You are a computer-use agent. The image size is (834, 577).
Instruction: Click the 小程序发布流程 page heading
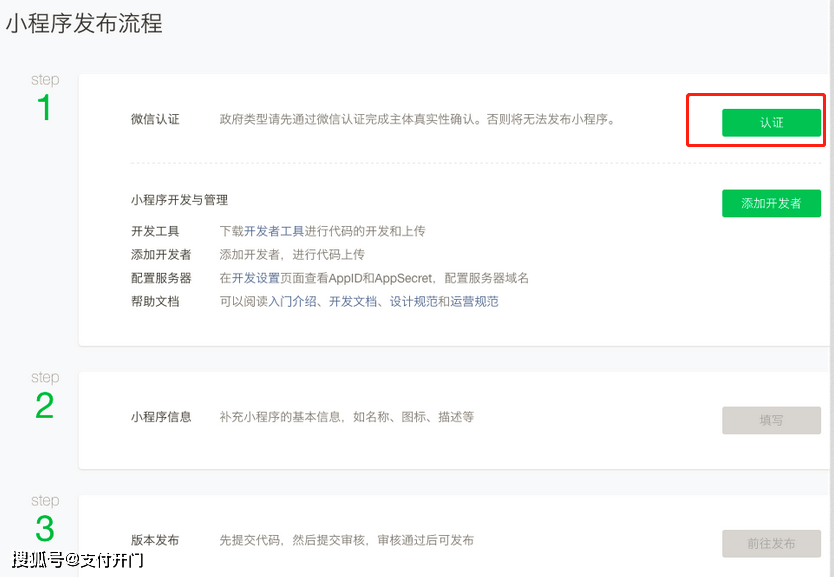point(83,23)
